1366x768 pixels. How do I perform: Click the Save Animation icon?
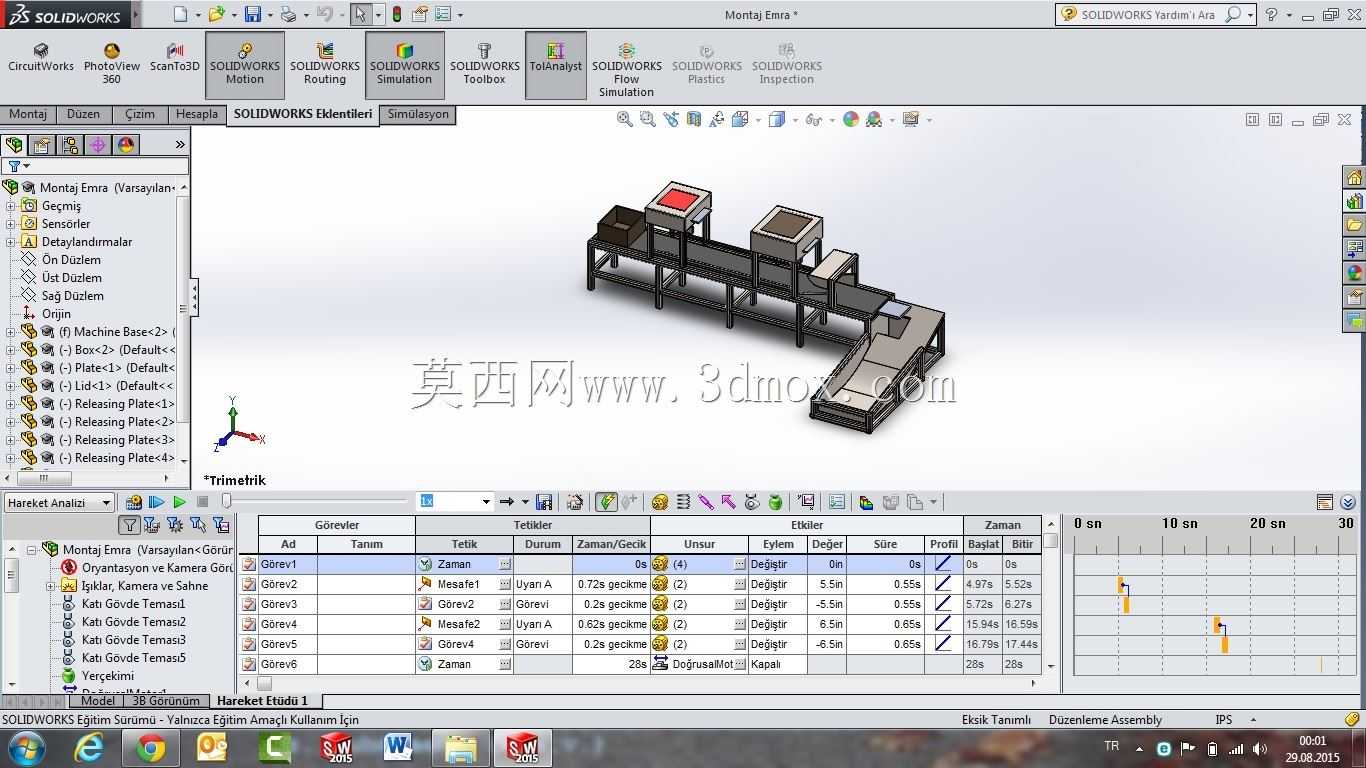544,502
